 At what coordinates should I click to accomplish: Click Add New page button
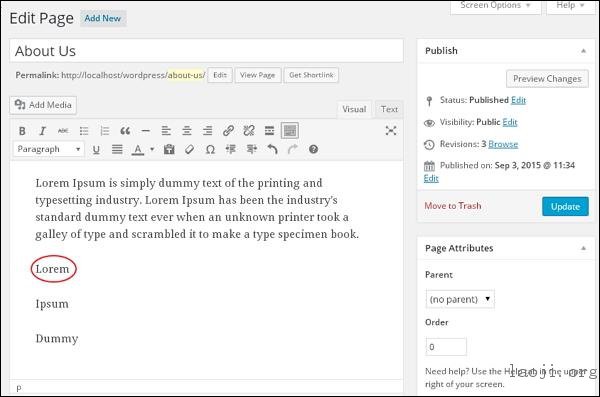(x=103, y=18)
